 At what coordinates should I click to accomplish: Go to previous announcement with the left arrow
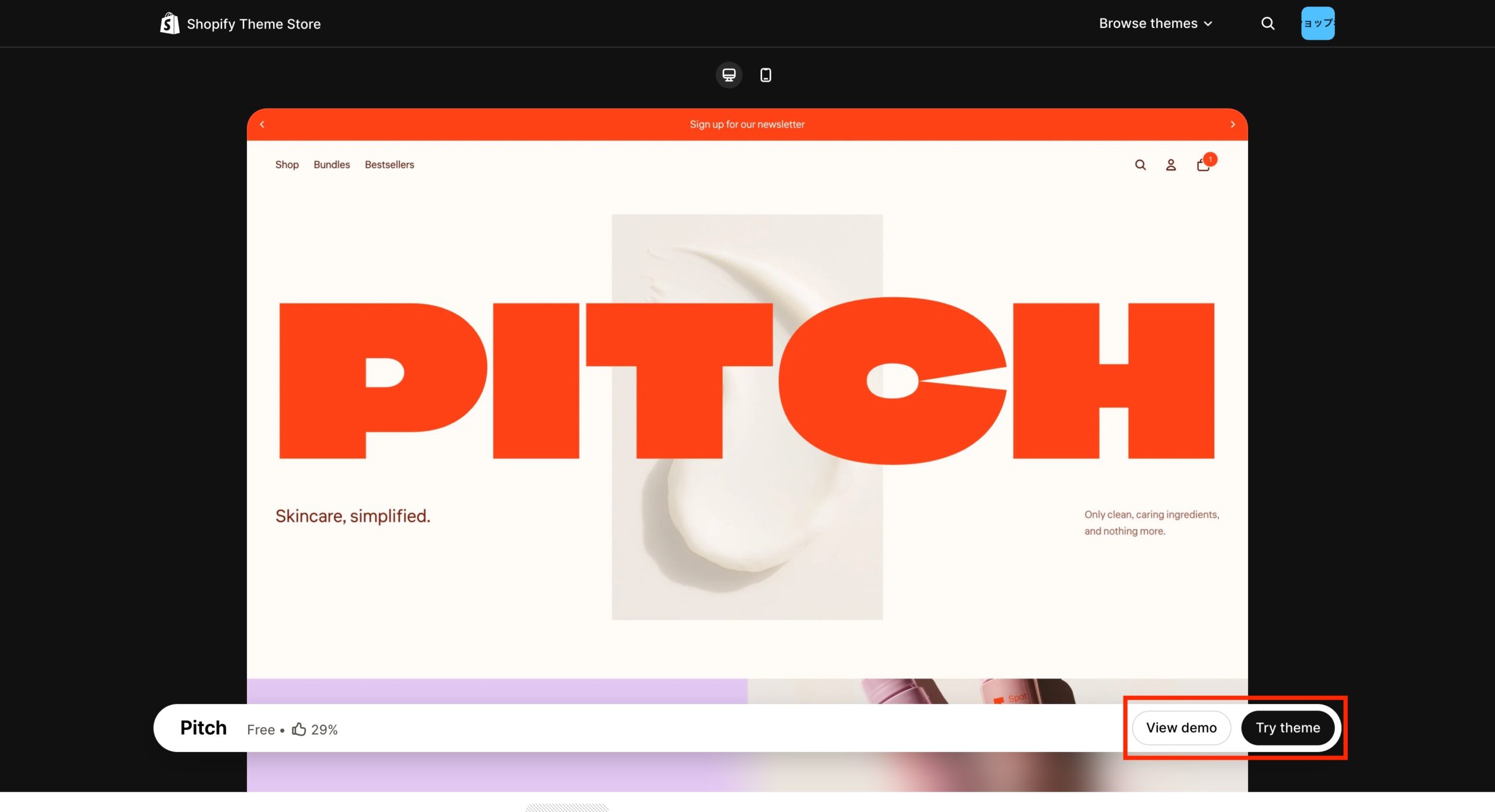click(262, 124)
